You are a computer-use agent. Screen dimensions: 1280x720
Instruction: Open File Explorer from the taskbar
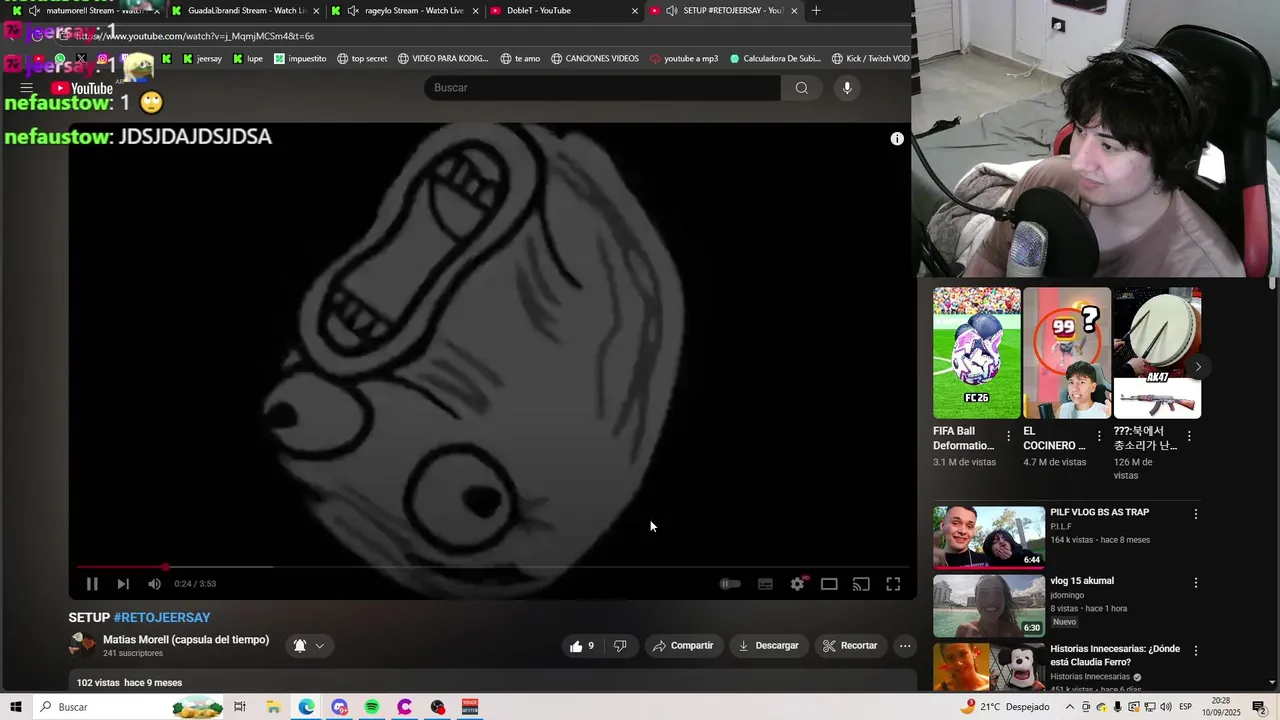click(273, 707)
